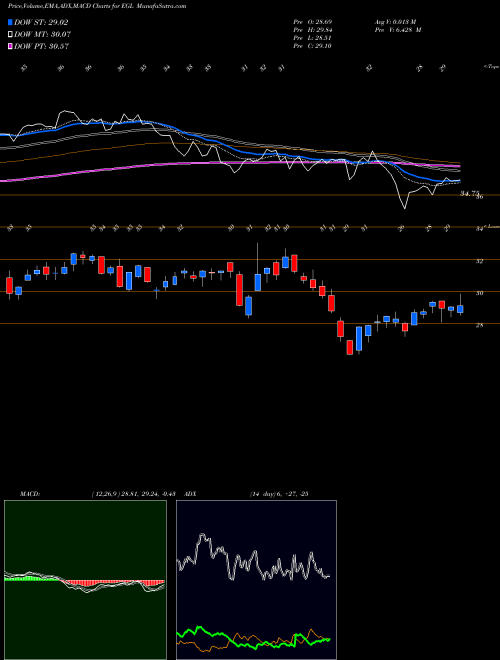Click the MACD '(12,26,9) 28.81, 29.24, -0.43' values
500x660 pixels.
pos(136,494)
